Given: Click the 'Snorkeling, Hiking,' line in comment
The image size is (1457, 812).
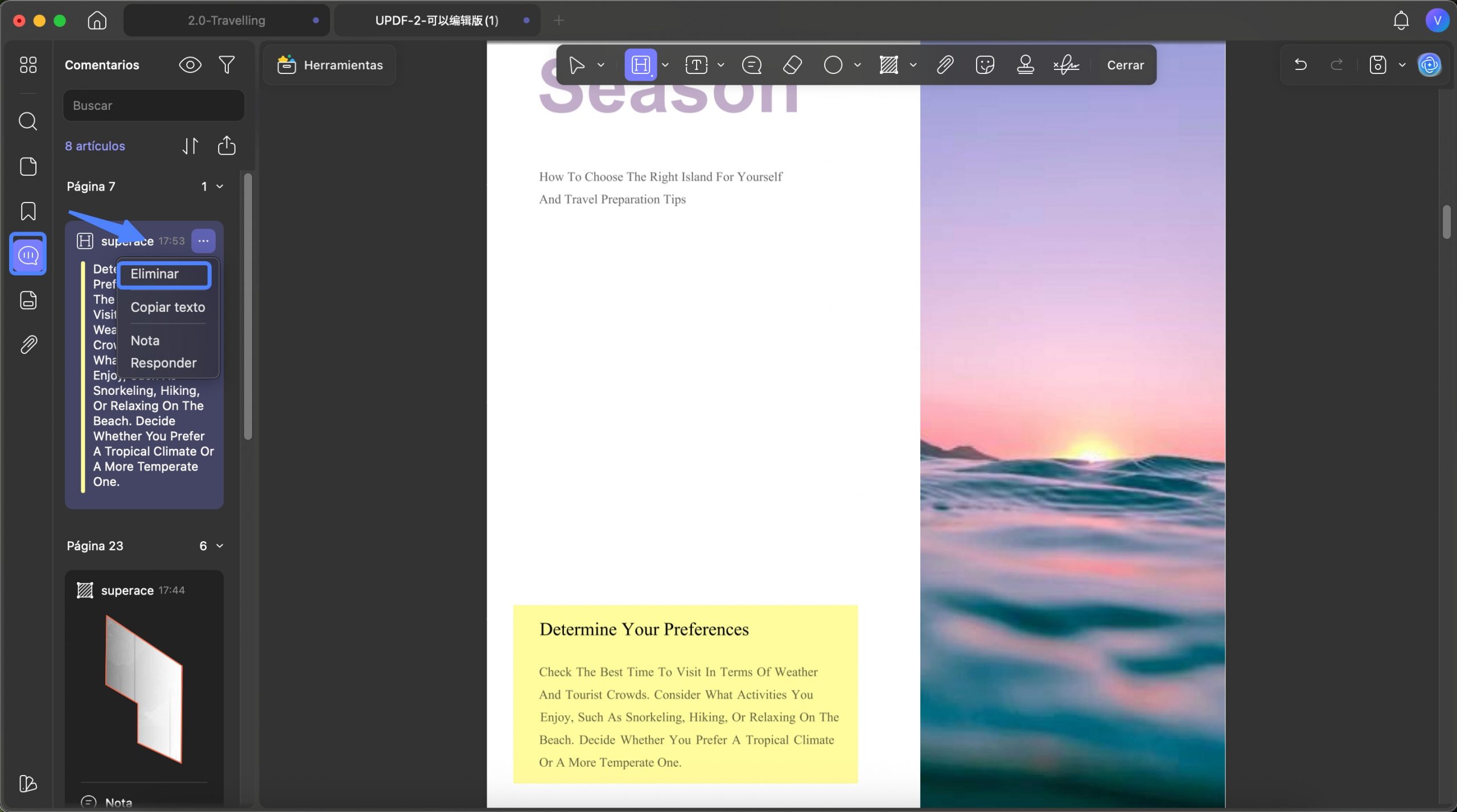Looking at the screenshot, I should coord(146,391).
